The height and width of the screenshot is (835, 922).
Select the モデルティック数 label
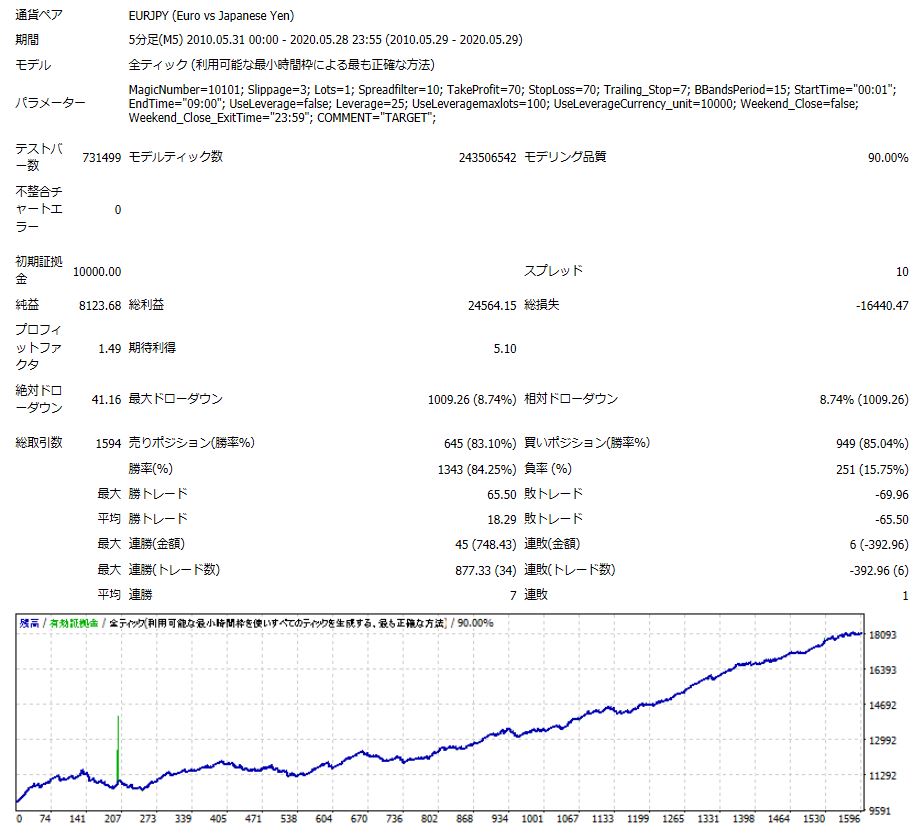[x=176, y=156]
